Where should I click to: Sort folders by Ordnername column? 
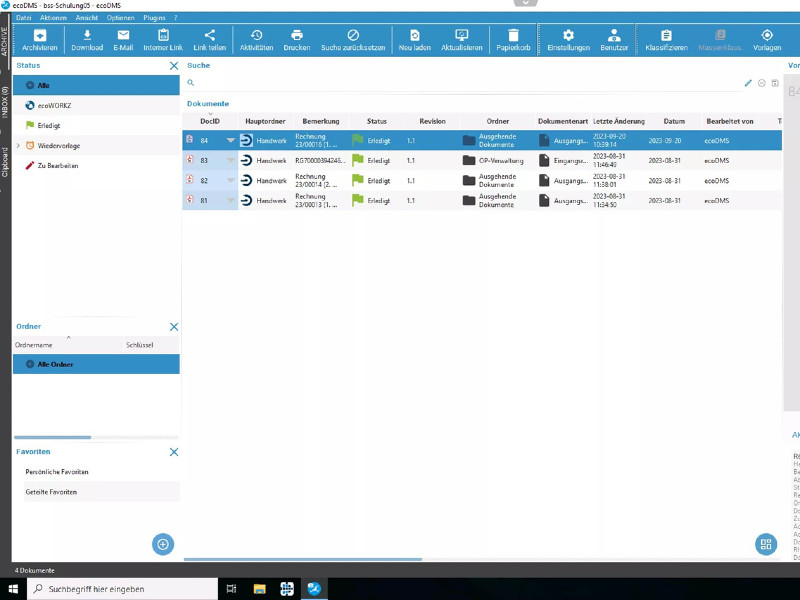68,345
